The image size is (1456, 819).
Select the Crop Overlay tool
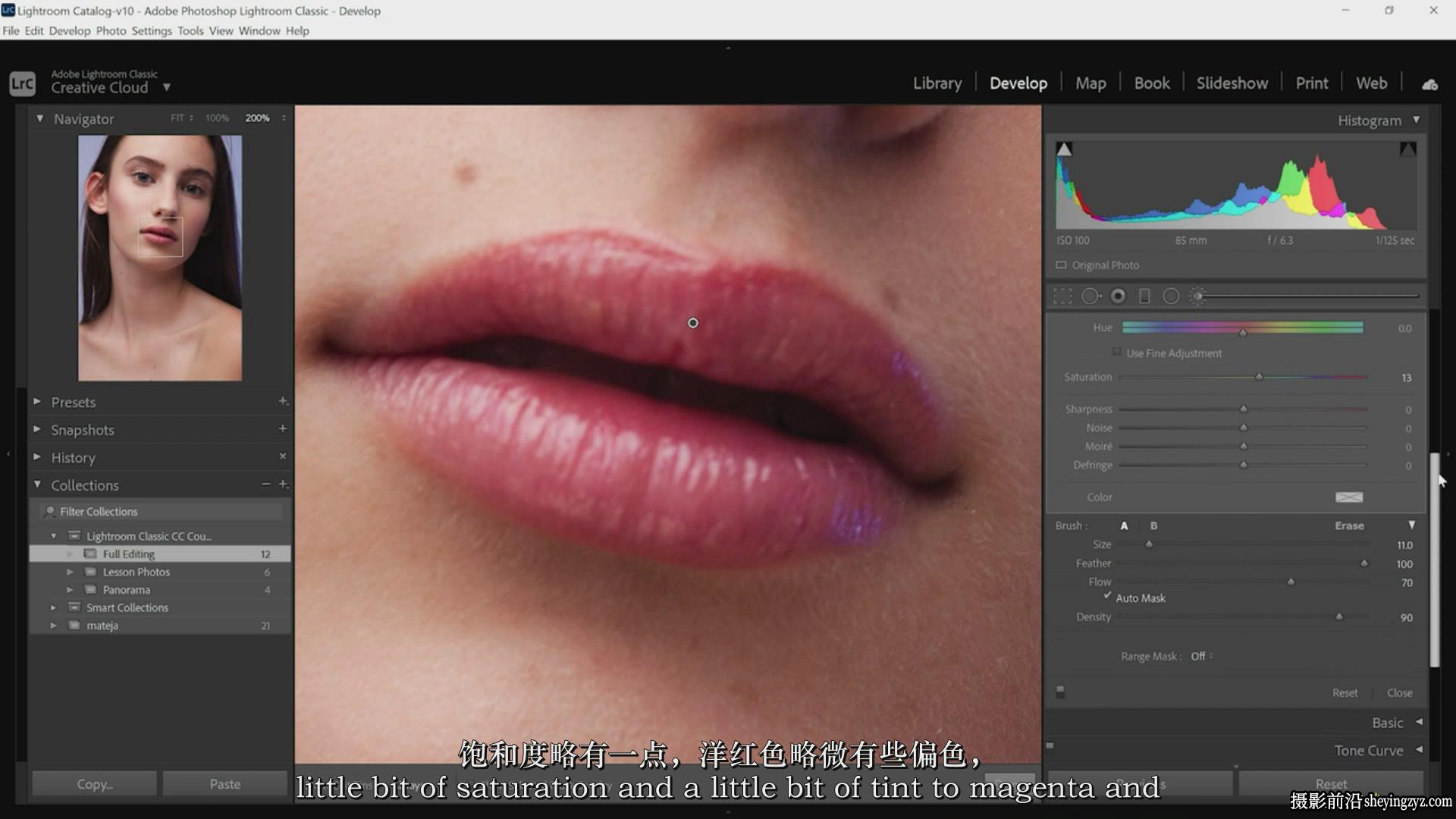coord(1062,297)
